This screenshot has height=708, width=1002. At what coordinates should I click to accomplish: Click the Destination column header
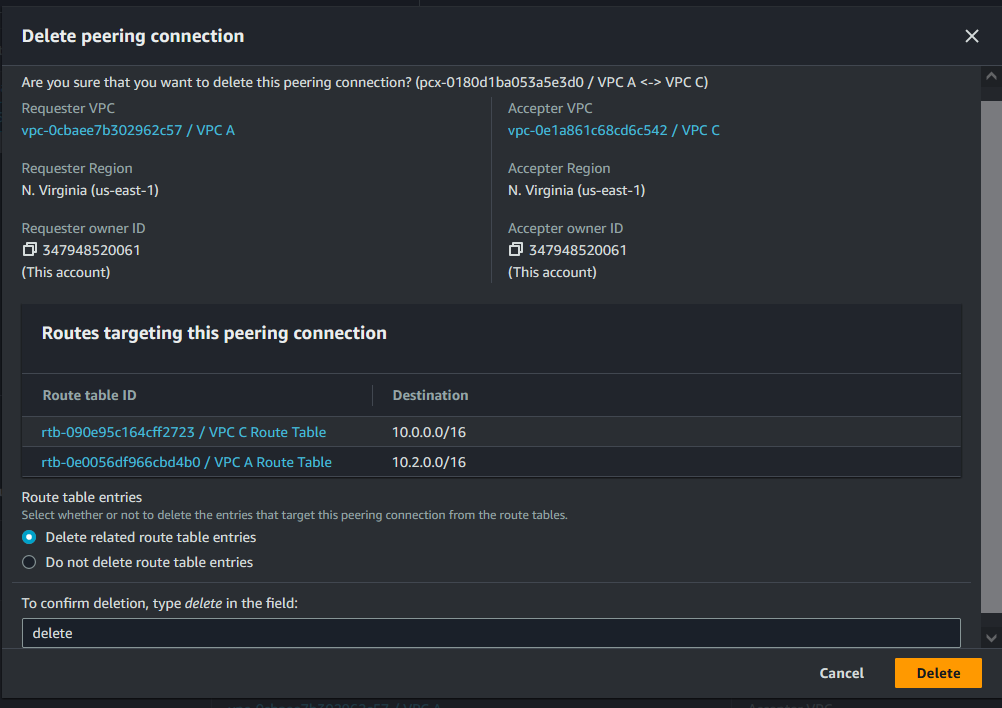(x=430, y=395)
